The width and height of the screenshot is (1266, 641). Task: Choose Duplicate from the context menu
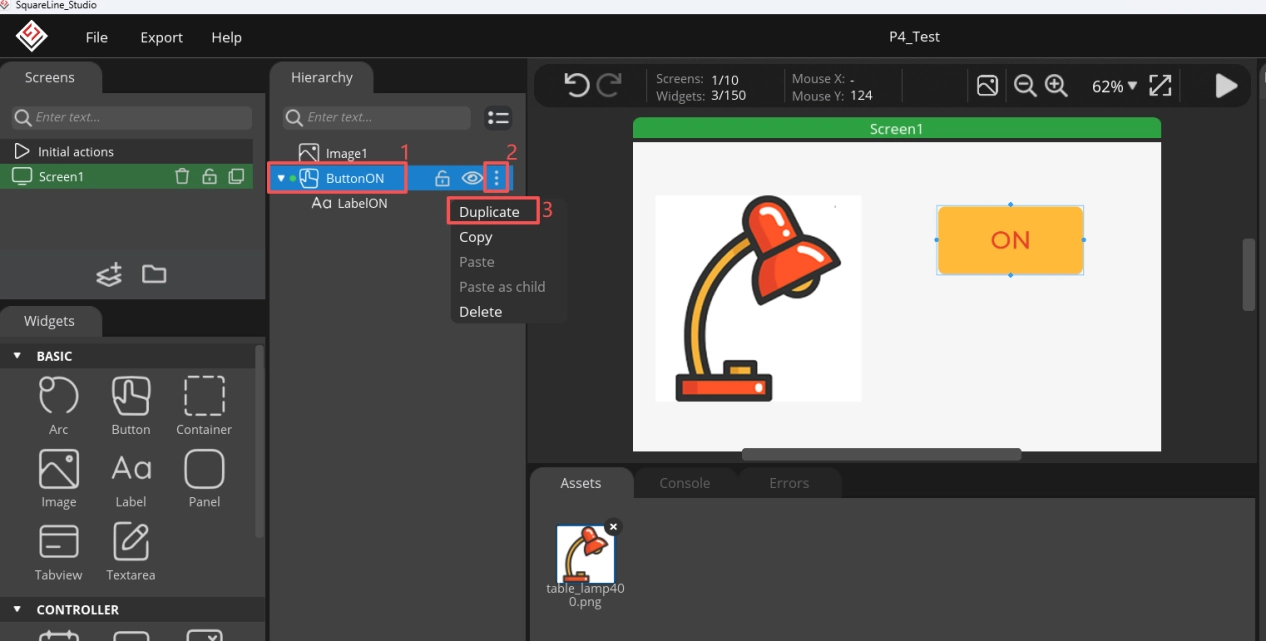pyautogui.click(x=489, y=212)
